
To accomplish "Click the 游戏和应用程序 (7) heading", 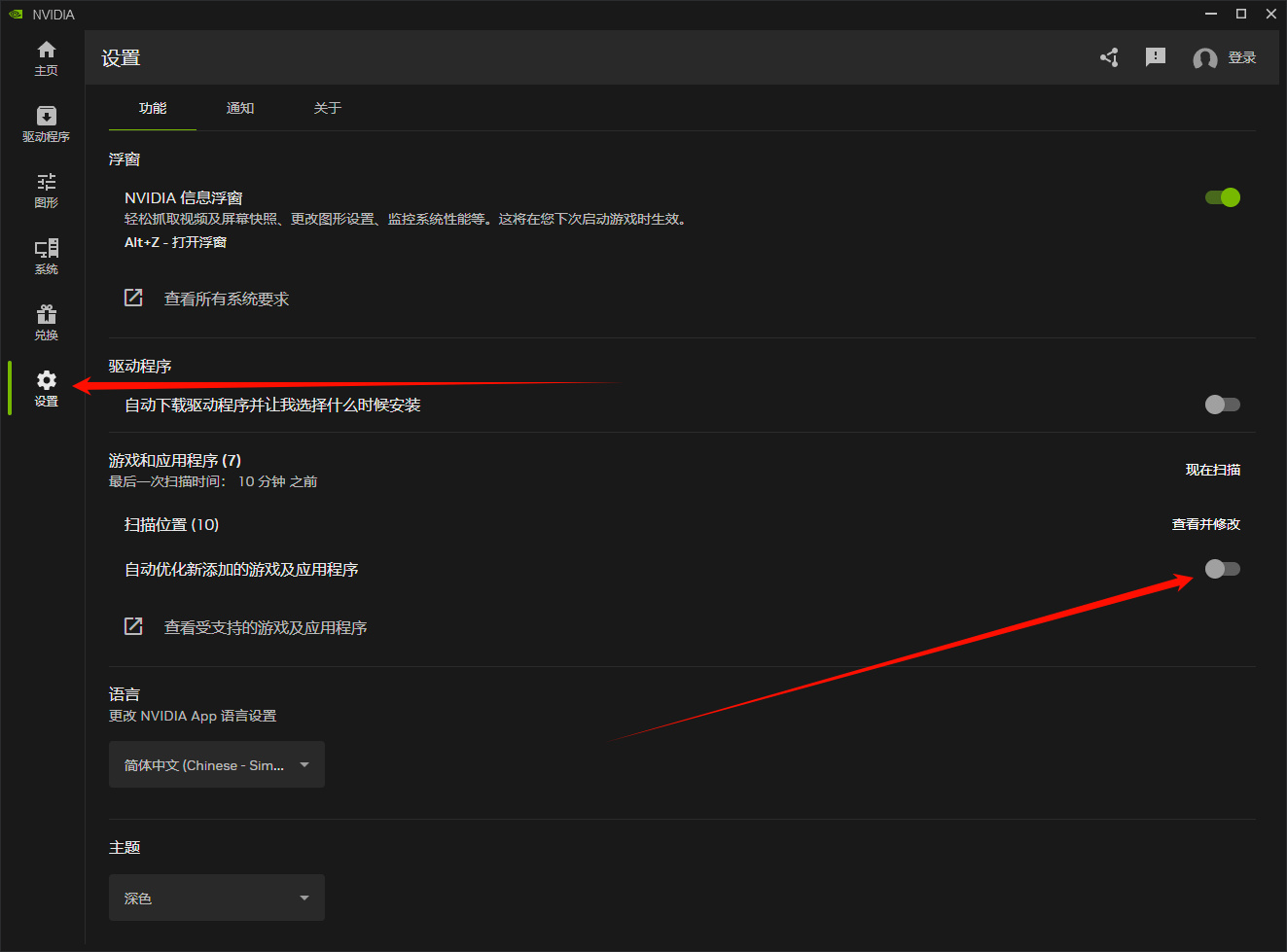I will pos(175,461).
